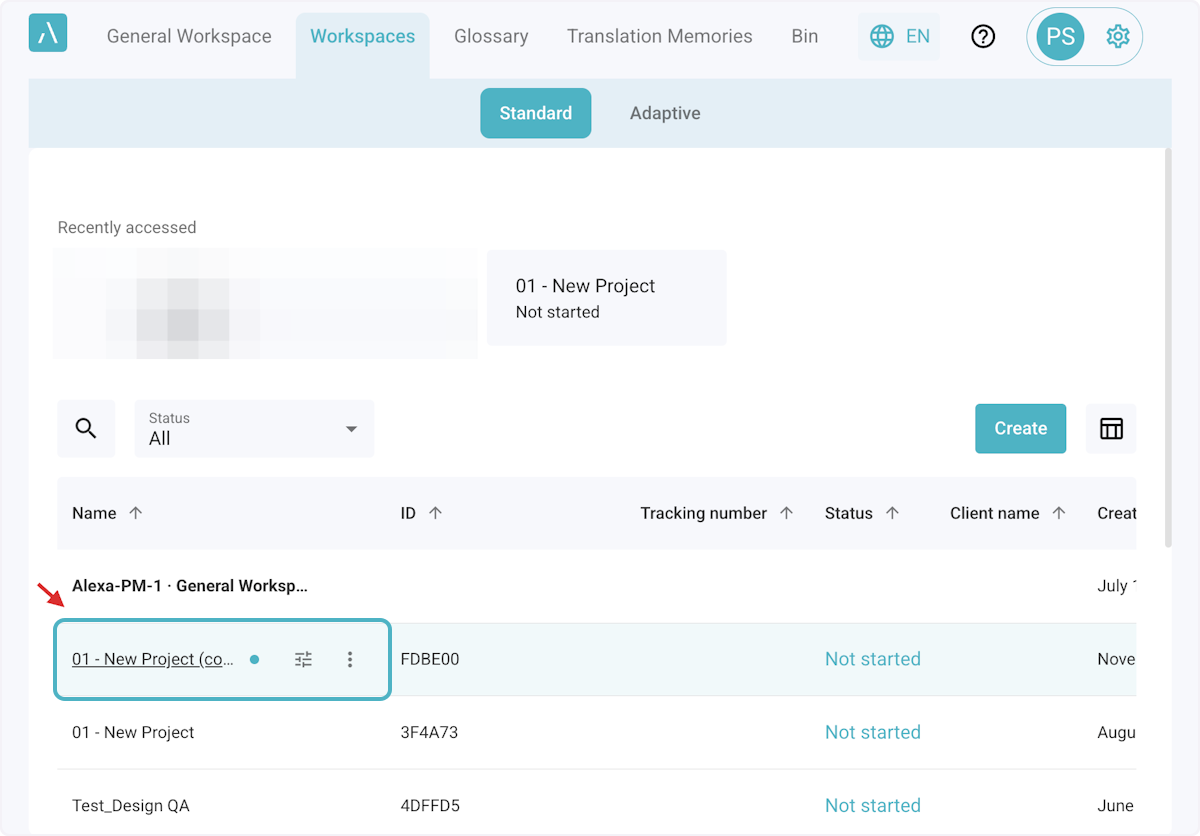Click the PS user avatar

[1060, 37]
